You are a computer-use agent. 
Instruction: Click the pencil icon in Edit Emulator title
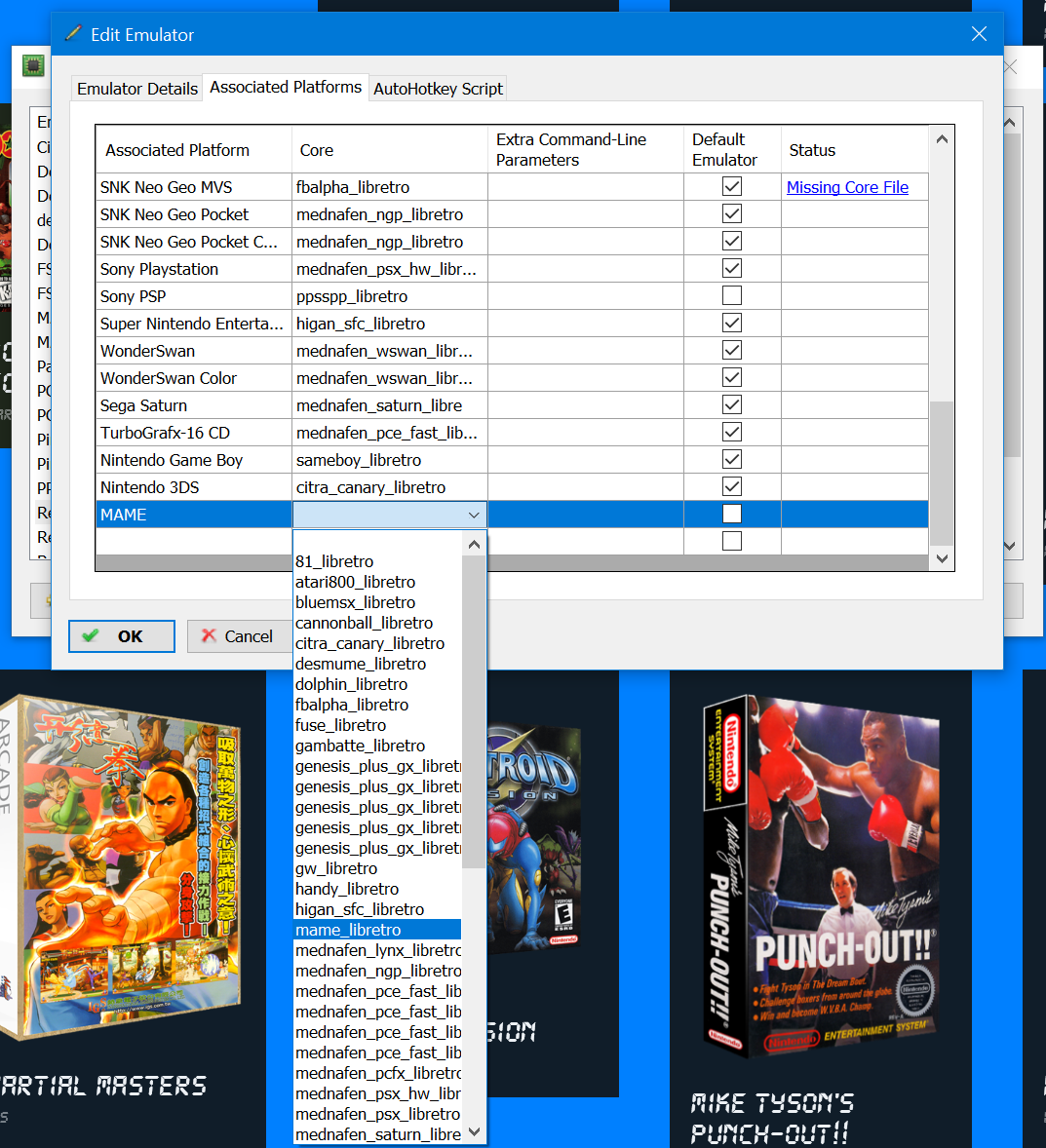click(72, 34)
